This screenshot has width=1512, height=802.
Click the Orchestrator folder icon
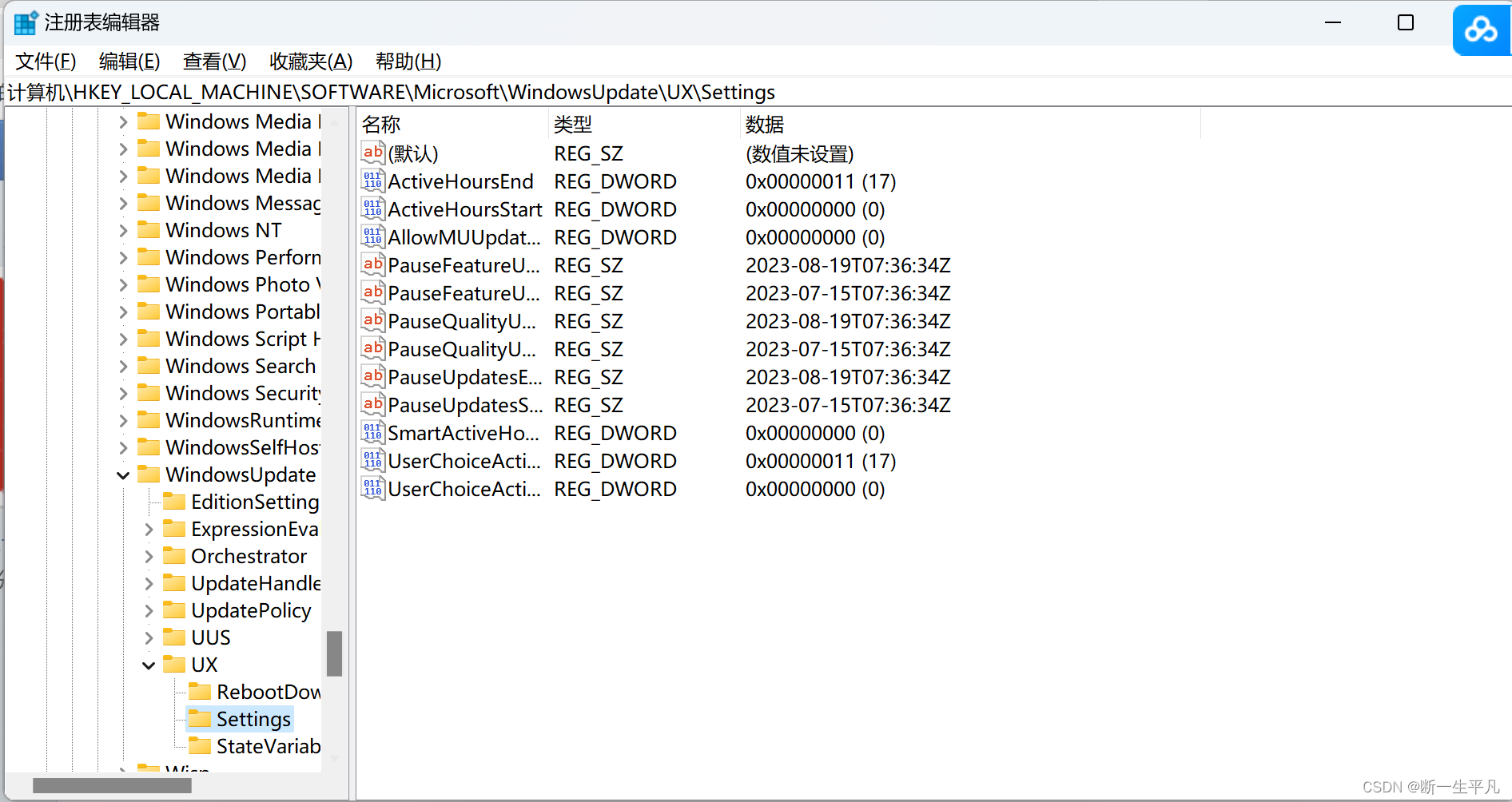point(174,556)
